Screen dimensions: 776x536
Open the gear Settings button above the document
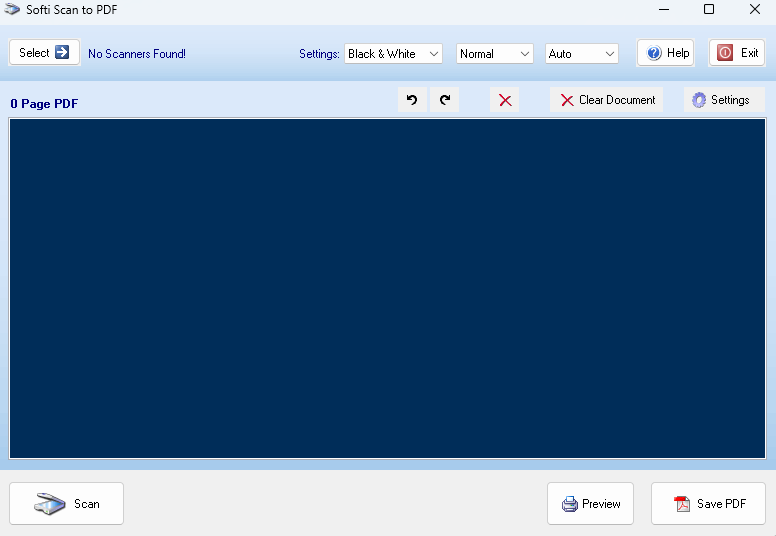tap(723, 100)
